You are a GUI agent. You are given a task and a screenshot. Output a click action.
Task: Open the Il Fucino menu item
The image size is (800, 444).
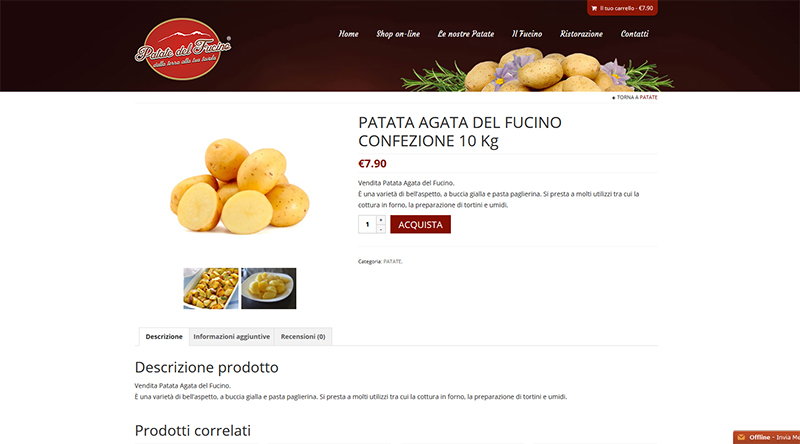click(527, 34)
